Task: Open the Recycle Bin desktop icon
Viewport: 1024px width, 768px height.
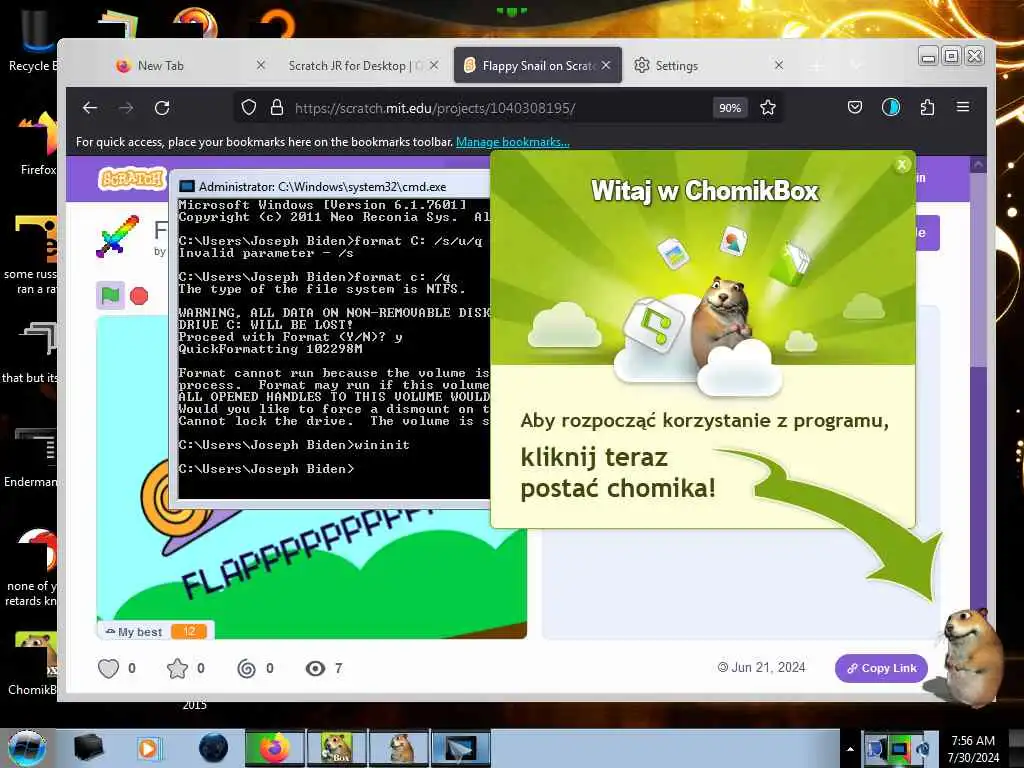Action: coord(34,40)
